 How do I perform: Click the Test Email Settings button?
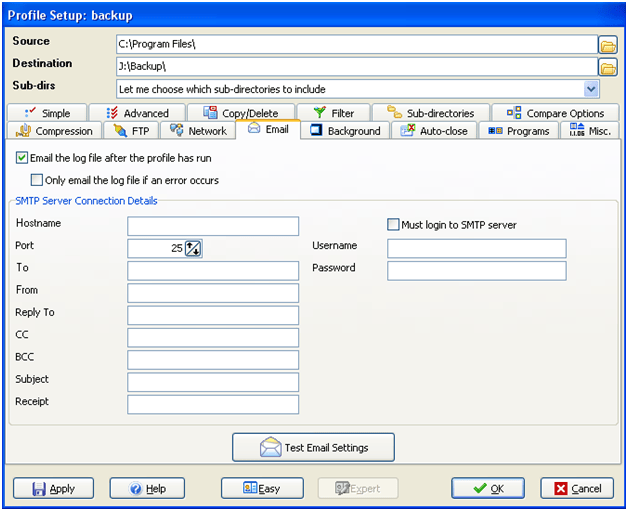313,447
